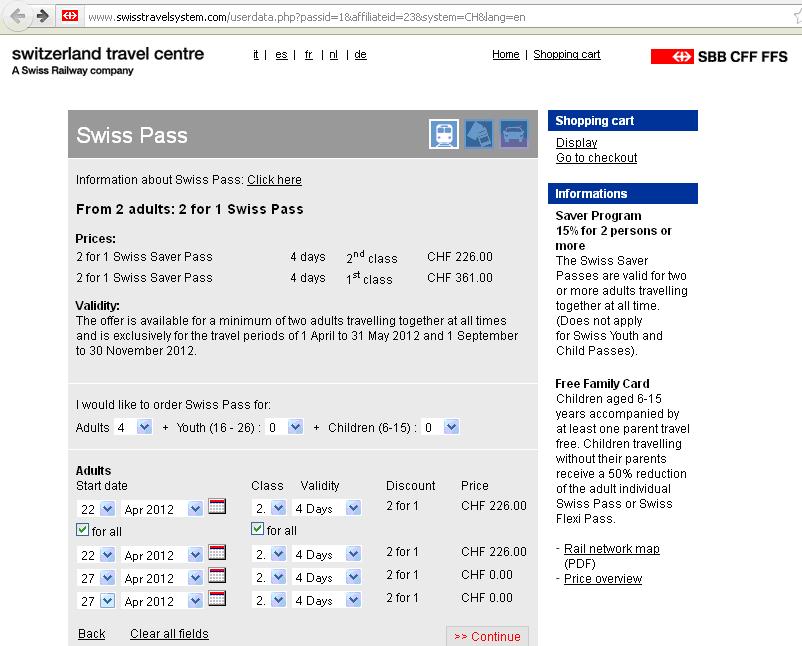Click the 'switzerland travel centre' site title
The height and width of the screenshot is (646, 802).
pyautogui.click(x=108, y=53)
